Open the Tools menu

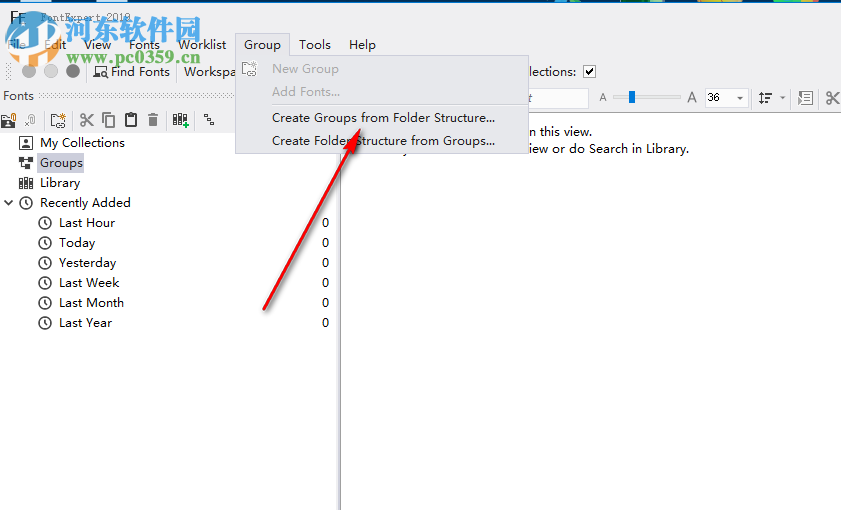[x=315, y=45]
